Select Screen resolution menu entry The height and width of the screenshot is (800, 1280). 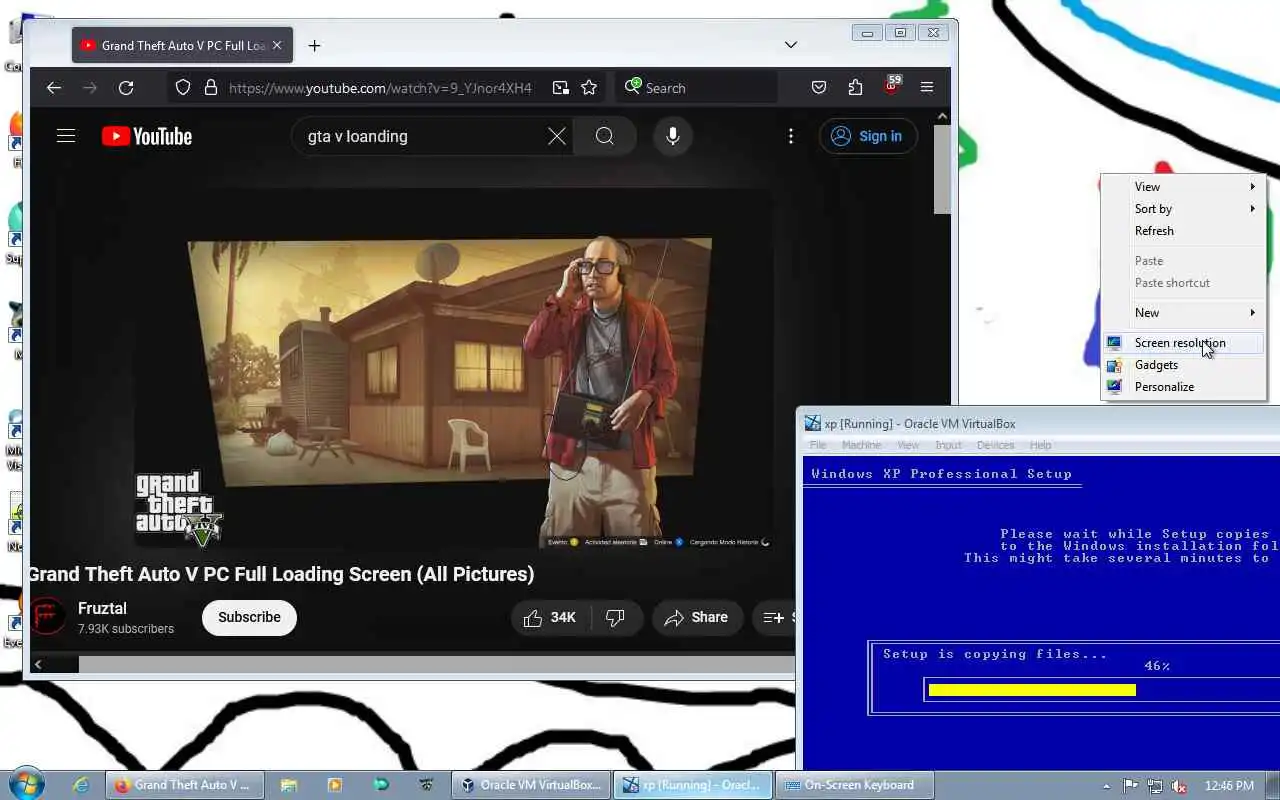1183,343
